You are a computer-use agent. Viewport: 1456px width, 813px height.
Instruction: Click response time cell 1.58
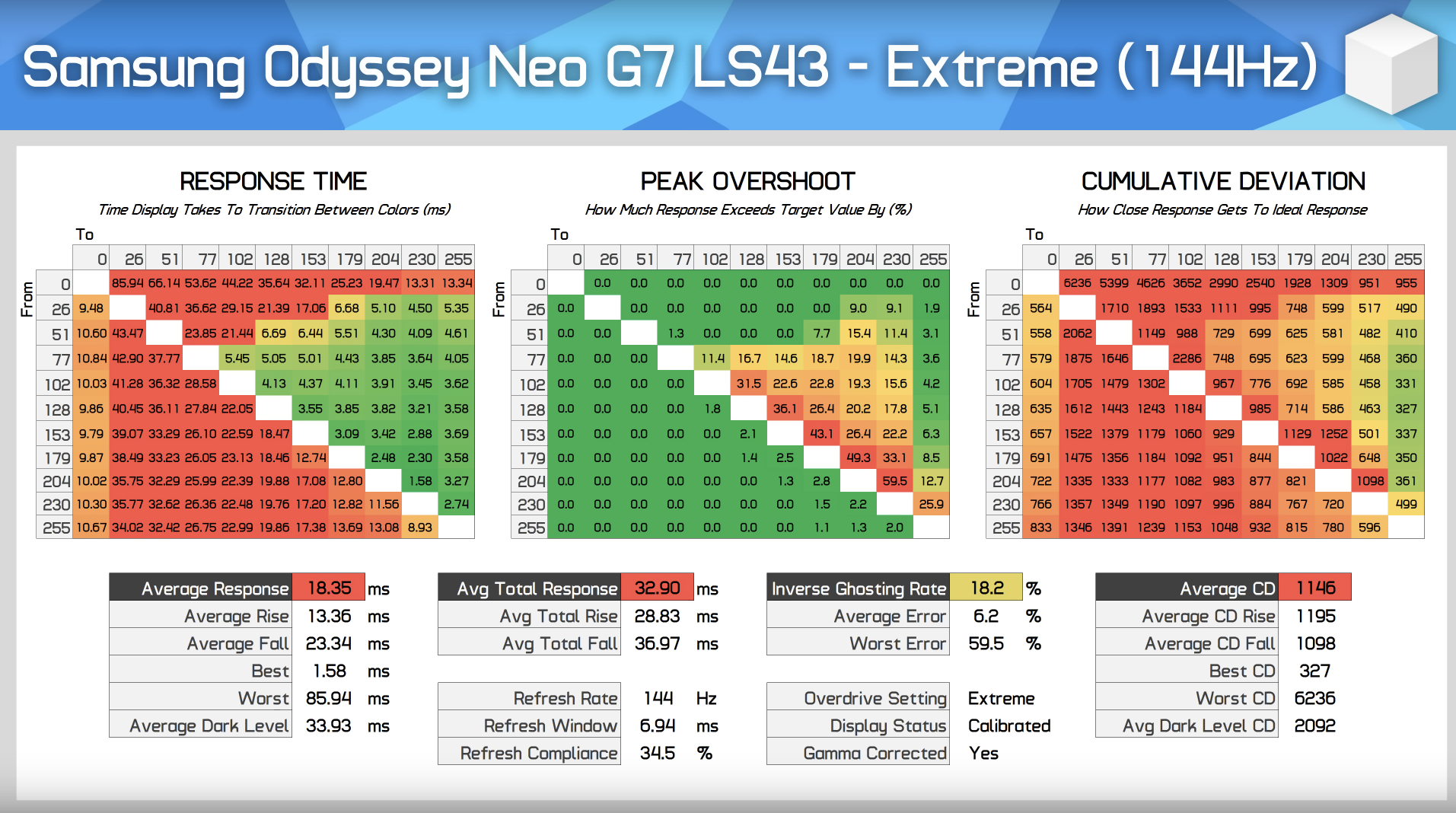click(x=420, y=481)
